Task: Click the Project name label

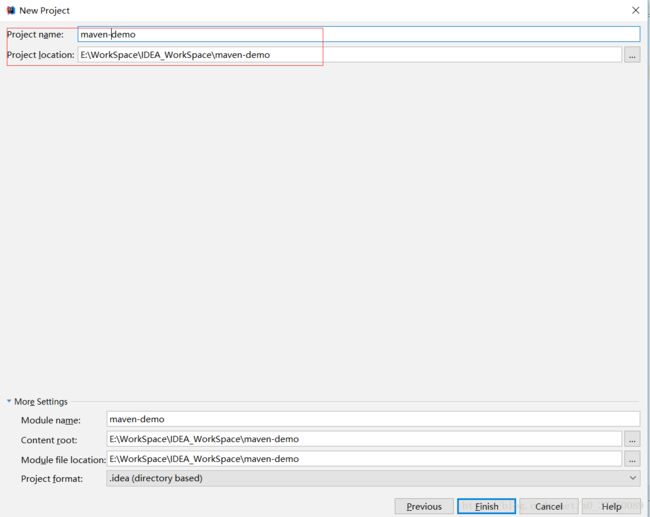Action: tap(35, 34)
